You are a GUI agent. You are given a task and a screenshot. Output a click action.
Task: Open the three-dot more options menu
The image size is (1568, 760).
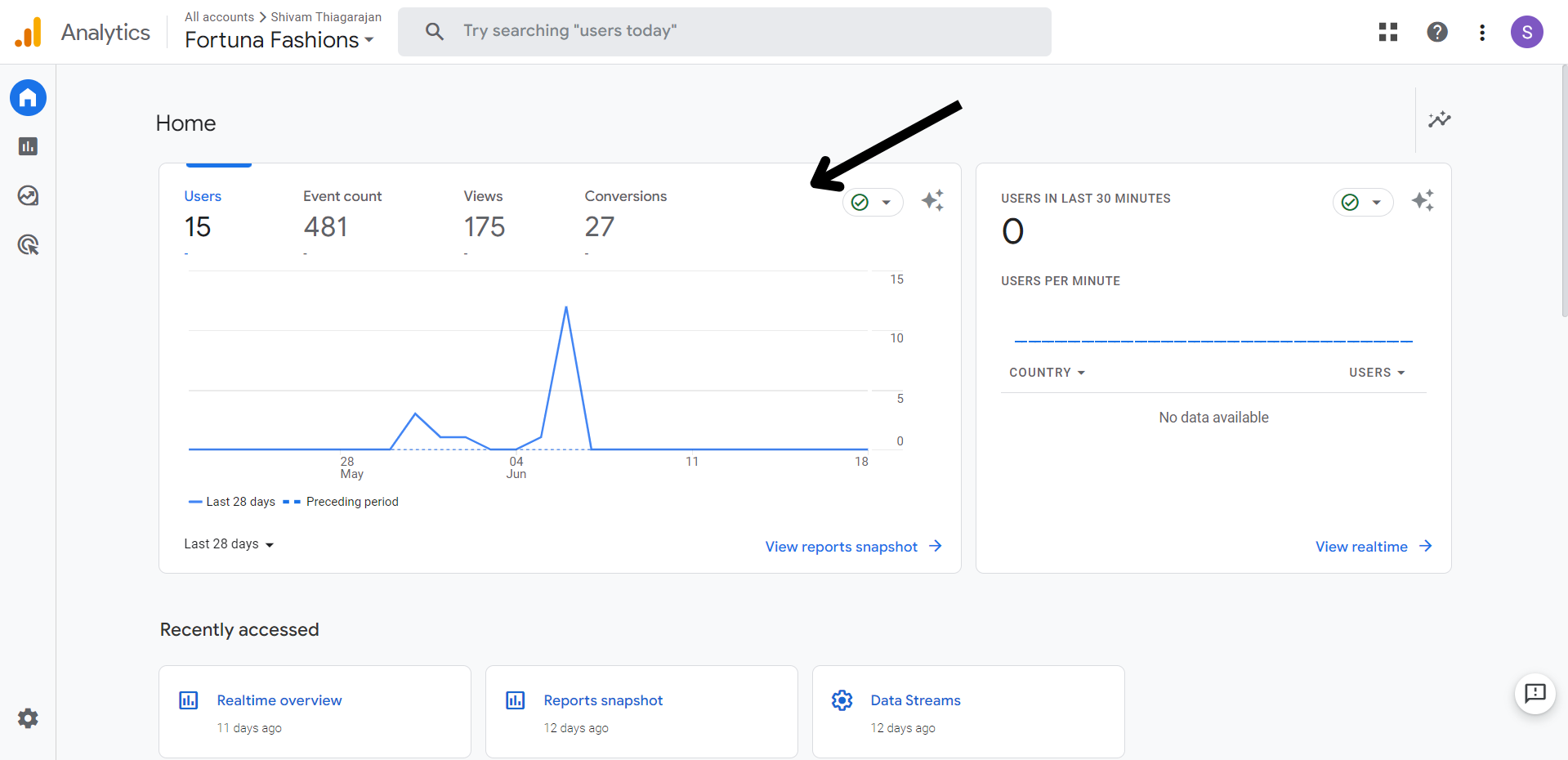[x=1482, y=32]
